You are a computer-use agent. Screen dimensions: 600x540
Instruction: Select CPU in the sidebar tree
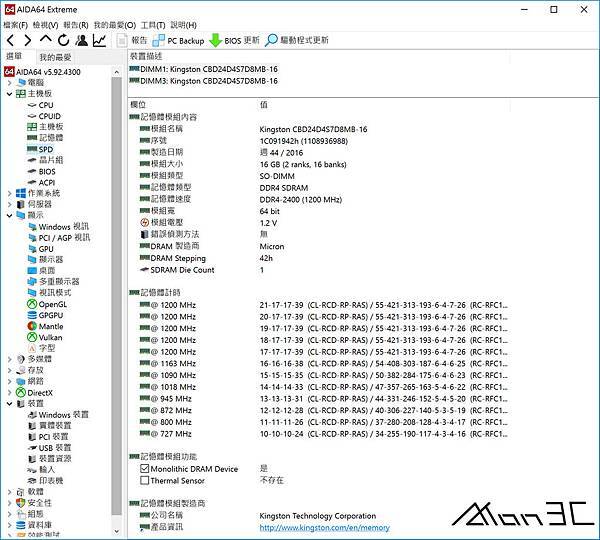click(x=41, y=105)
